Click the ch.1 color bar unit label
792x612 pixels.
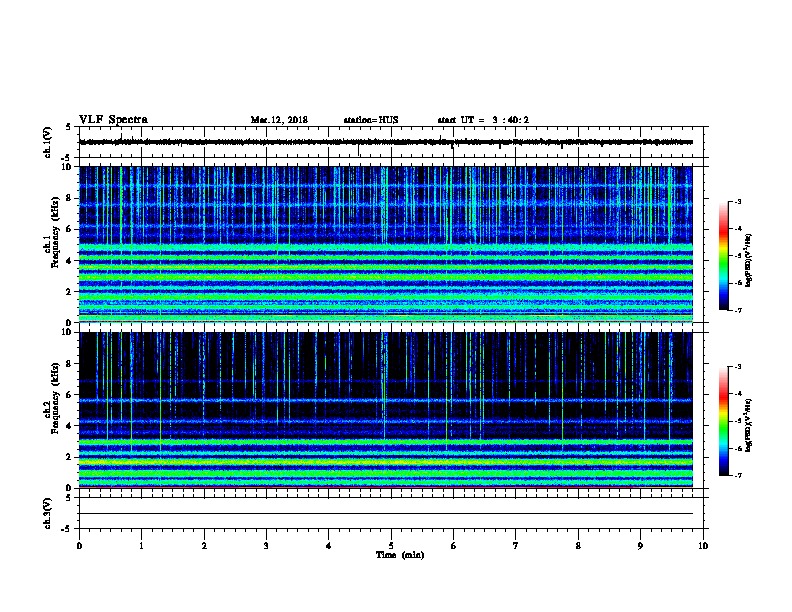point(749,260)
